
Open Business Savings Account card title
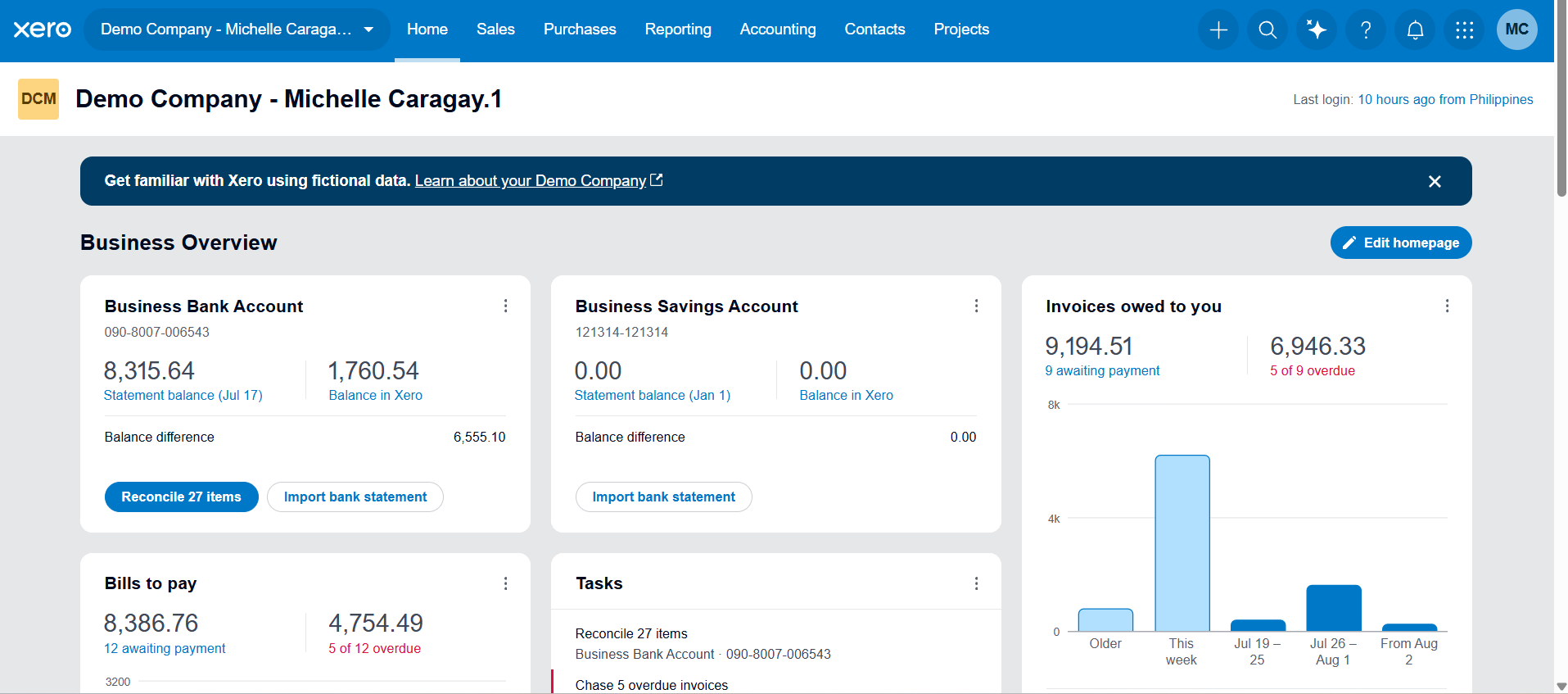pos(687,306)
